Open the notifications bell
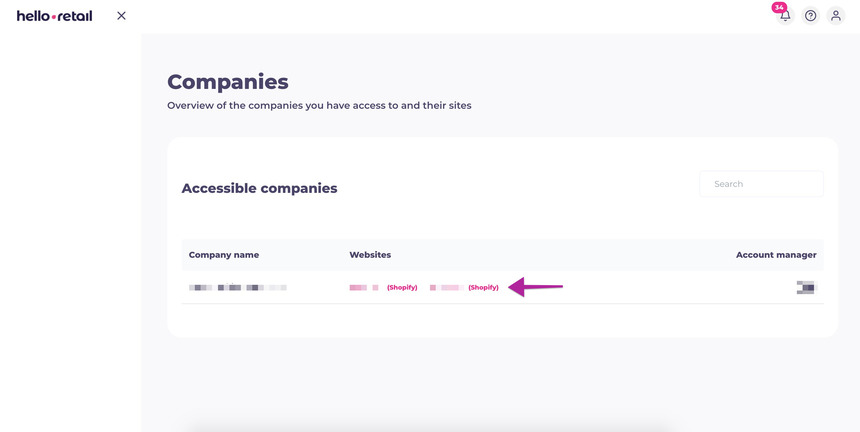The height and width of the screenshot is (432, 860). [785, 16]
